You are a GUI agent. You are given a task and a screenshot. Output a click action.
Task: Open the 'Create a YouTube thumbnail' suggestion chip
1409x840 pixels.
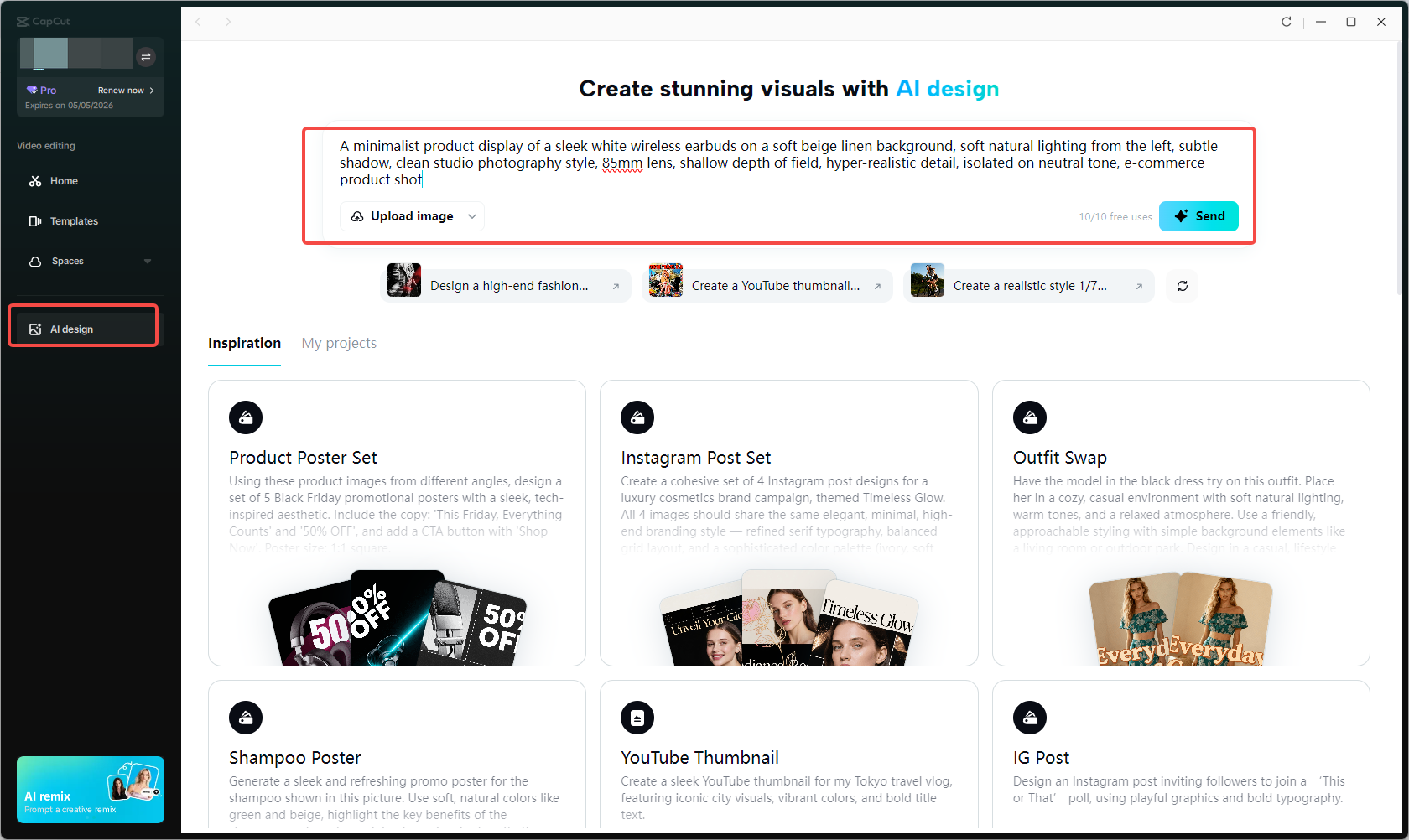(767, 285)
